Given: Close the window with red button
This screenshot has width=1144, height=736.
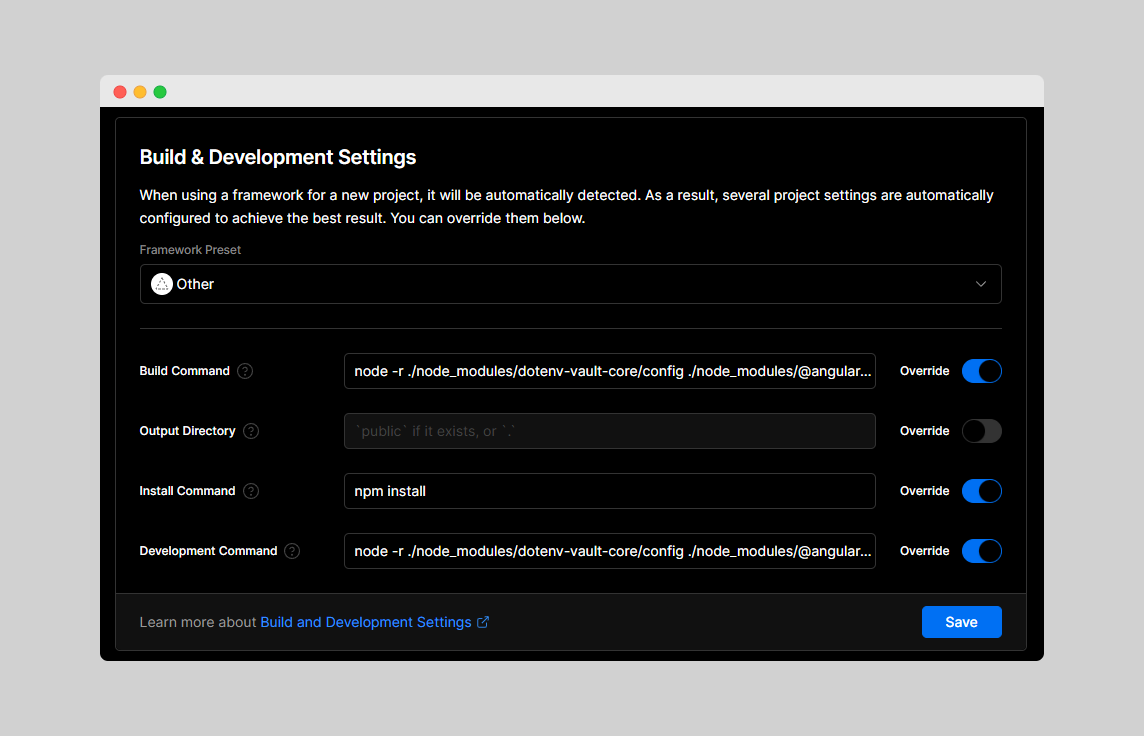Looking at the screenshot, I should click(x=120, y=92).
